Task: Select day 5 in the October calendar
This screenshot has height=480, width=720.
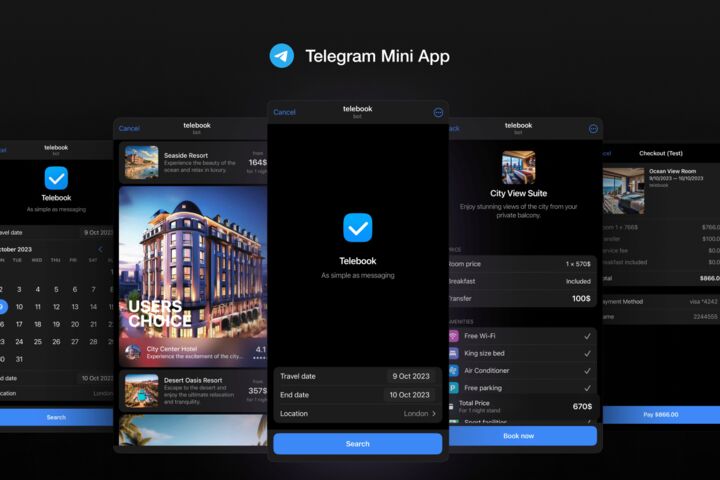Action: (x=56, y=289)
